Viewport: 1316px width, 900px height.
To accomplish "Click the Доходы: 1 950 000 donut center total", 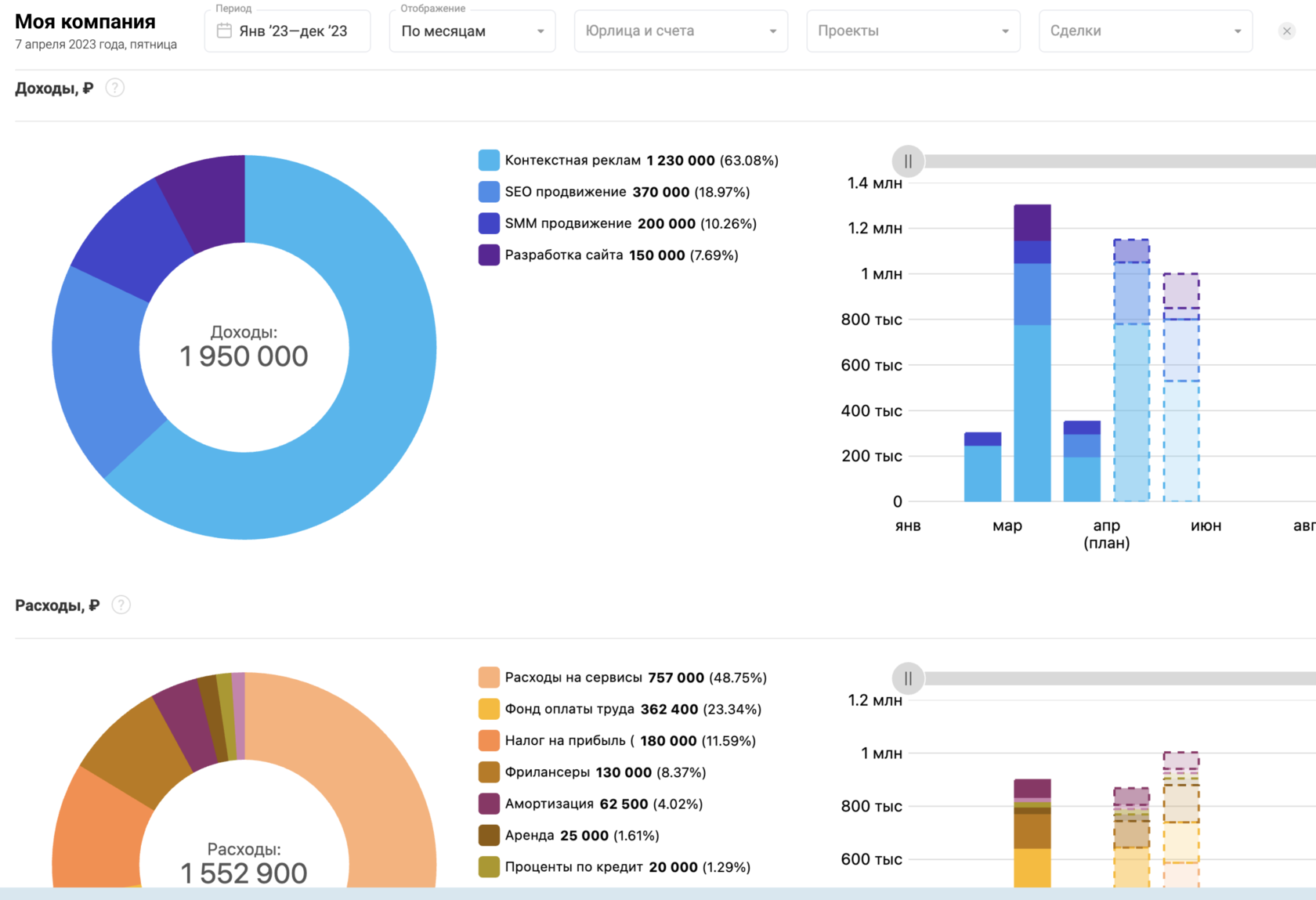I will pos(244,347).
